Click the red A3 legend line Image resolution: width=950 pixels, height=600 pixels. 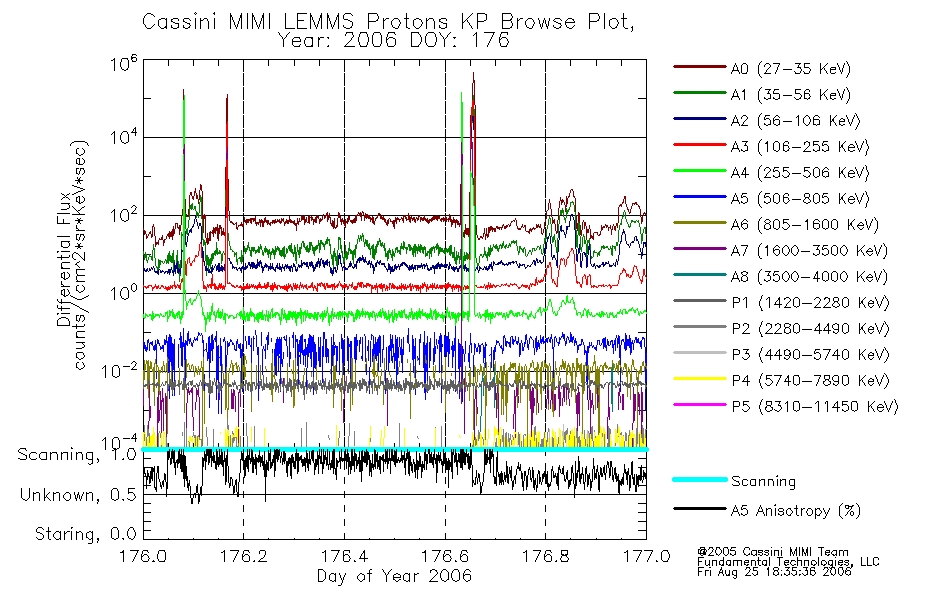[700, 145]
